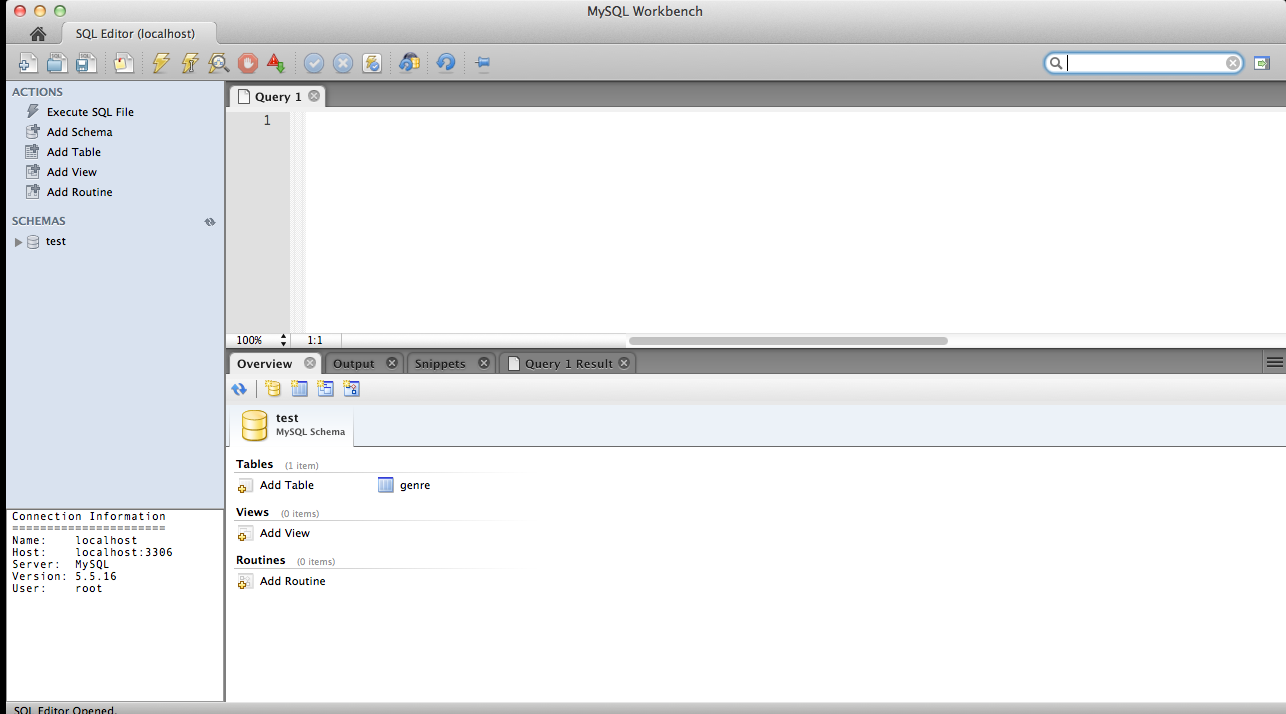
Task: Select test schema in sidebar
Action: pyautogui.click(x=56, y=242)
